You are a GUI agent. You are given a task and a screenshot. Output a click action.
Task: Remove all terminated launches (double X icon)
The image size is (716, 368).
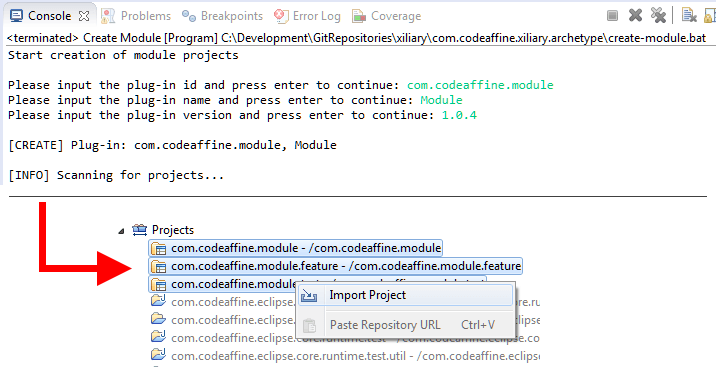click(658, 16)
